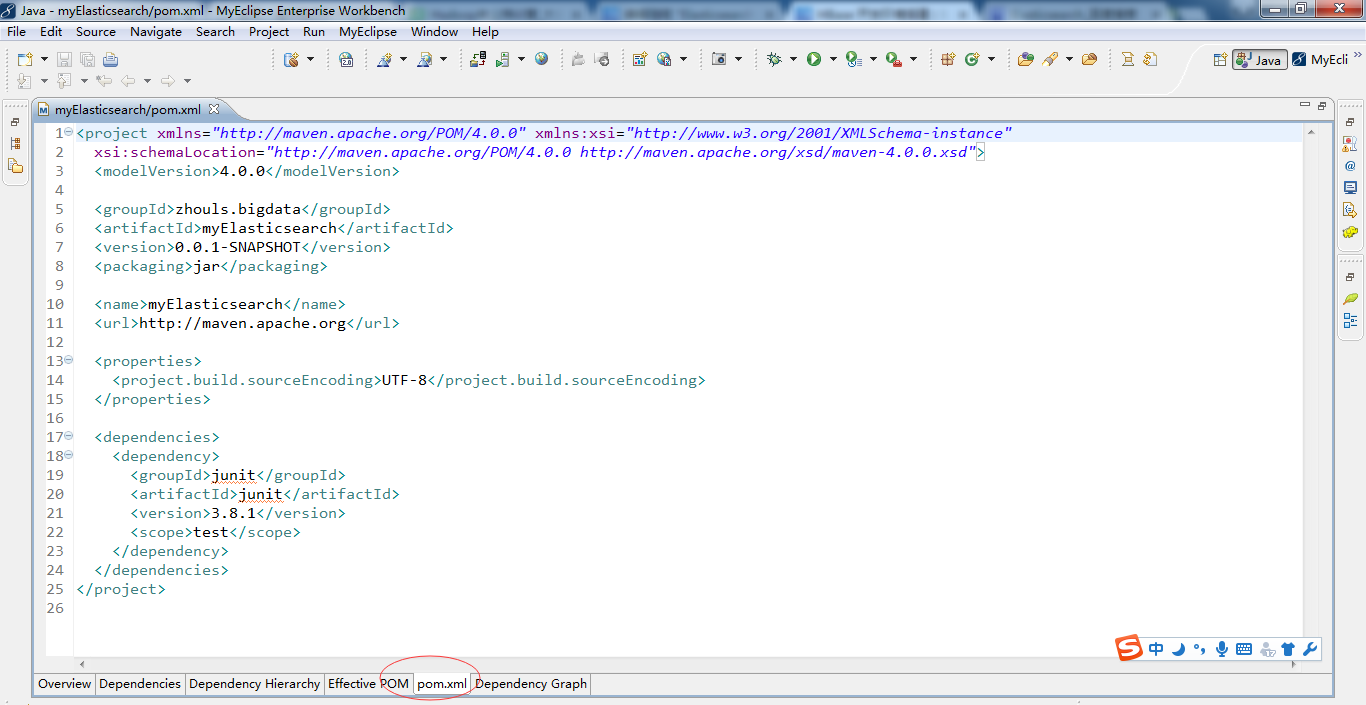Click the Open MyEclipse web browser globe icon
Screen dimensions: 1366x705
coord(541,59)
